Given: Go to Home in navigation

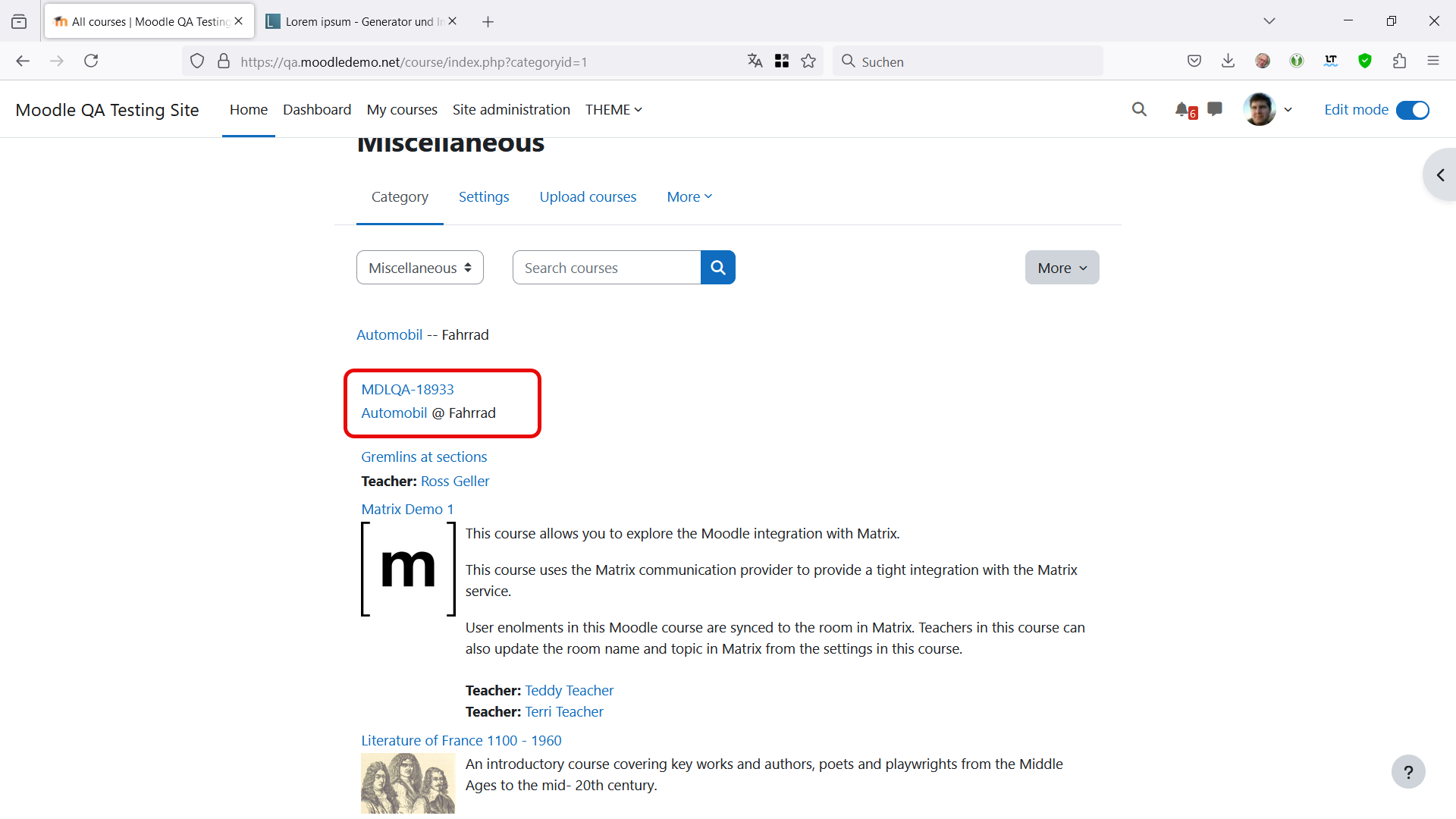Looking at the screenshot, I should coord(249,110).
